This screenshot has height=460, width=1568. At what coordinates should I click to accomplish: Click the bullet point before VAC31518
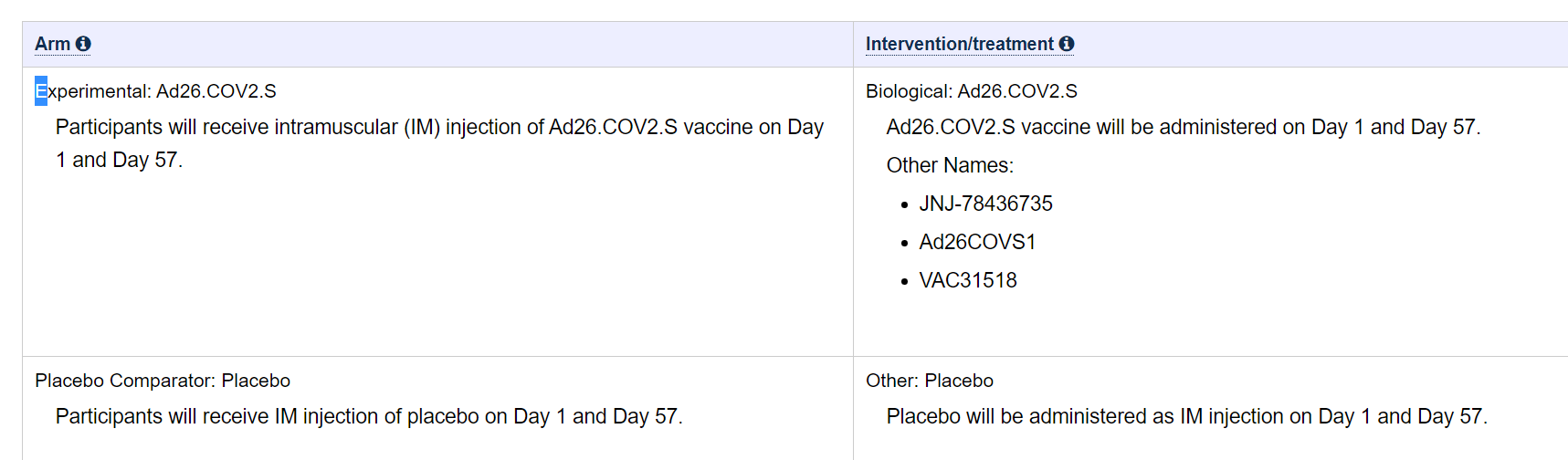(904, 282)
